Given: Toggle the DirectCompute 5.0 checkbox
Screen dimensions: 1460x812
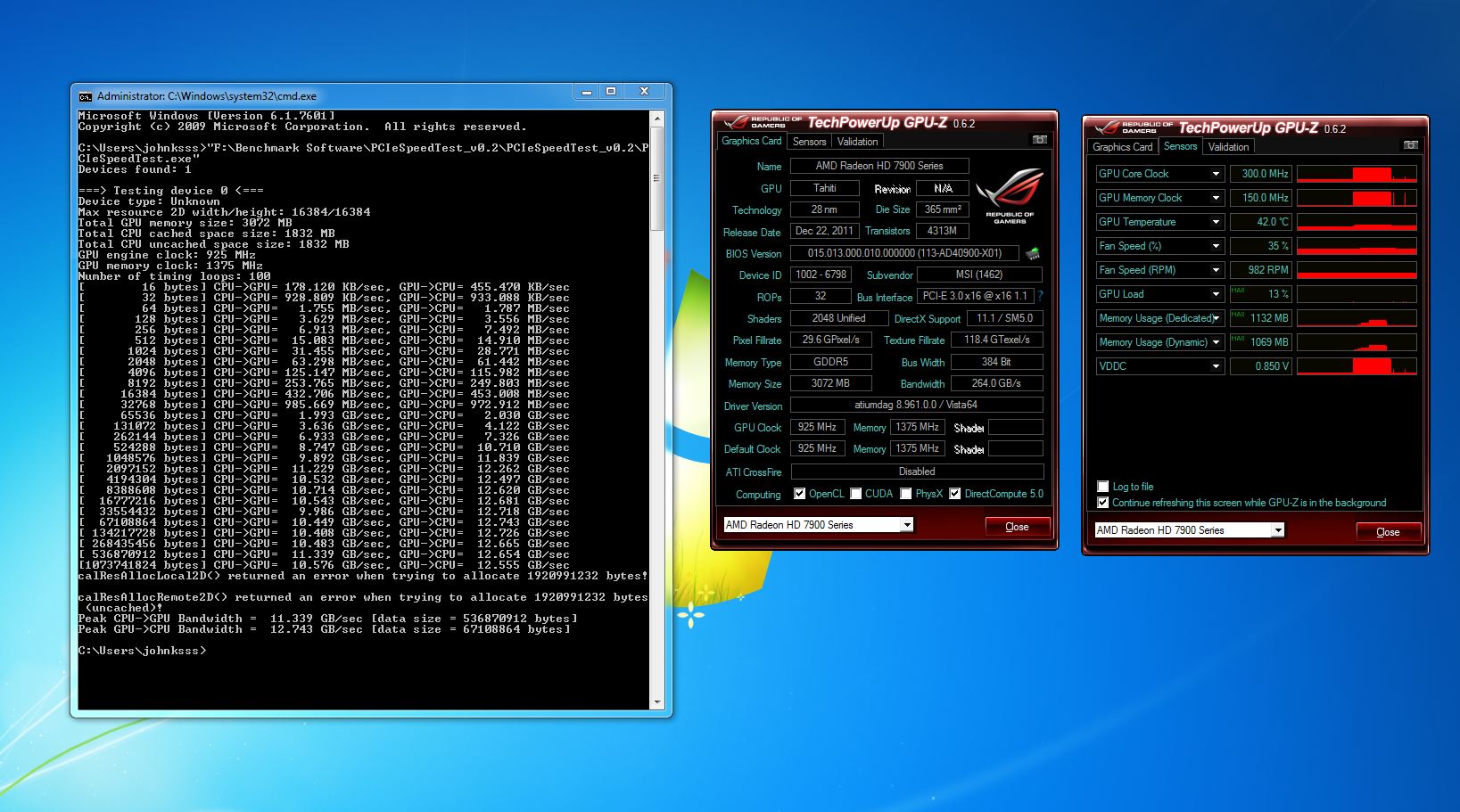Looking at the screenshot, I should [955, 494].
